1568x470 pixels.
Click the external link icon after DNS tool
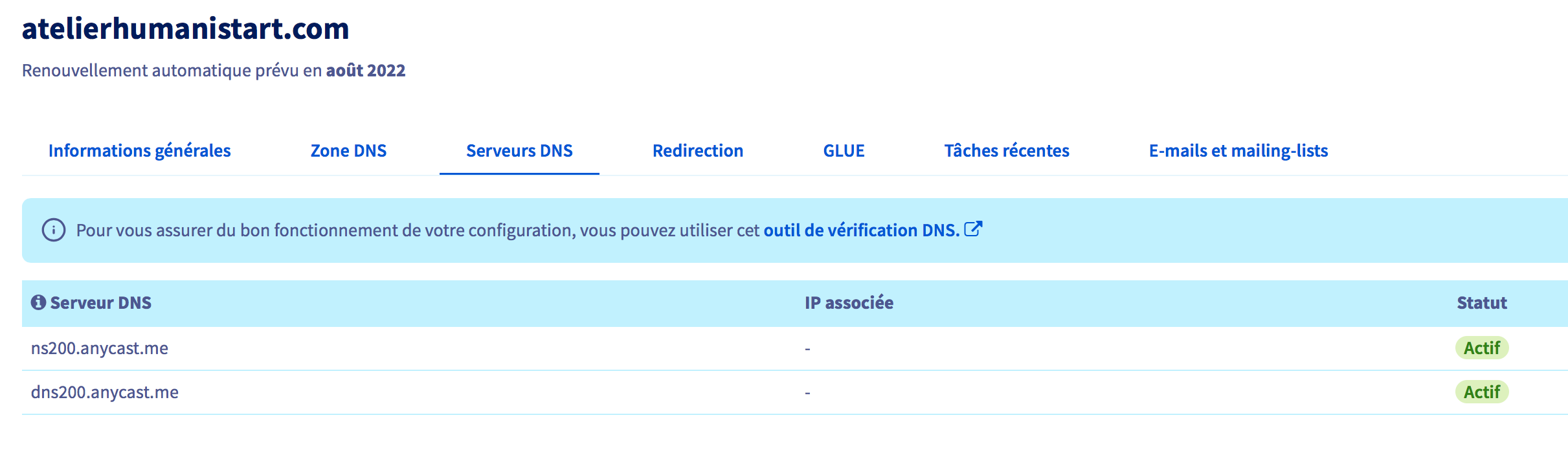[973, 229]
